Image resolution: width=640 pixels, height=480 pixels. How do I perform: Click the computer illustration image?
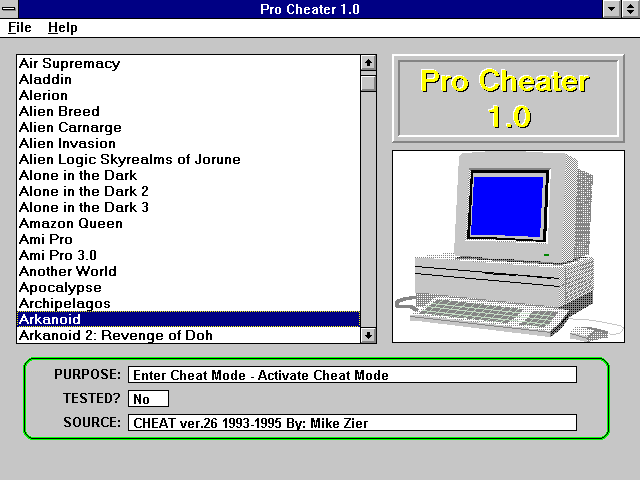(508, 246)
